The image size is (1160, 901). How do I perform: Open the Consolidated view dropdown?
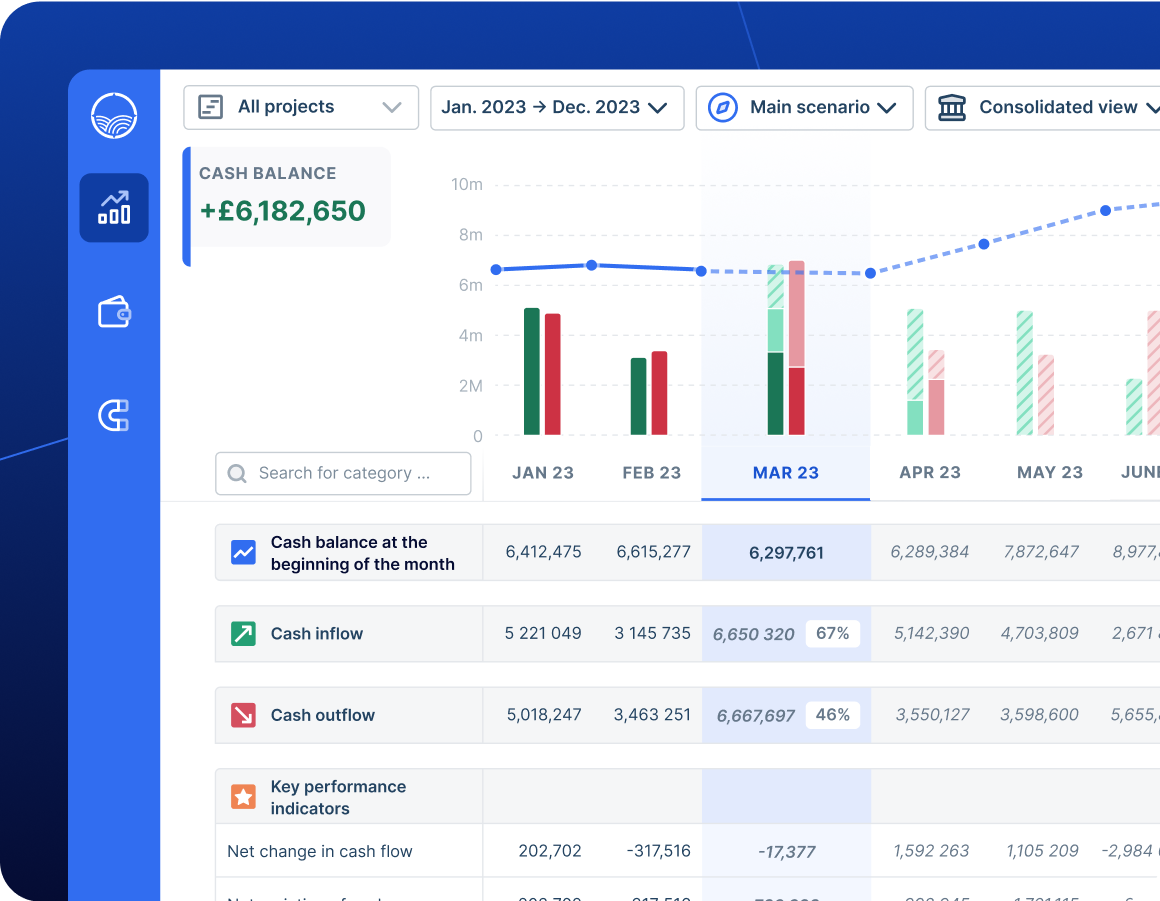click(x=1043, y=107)
